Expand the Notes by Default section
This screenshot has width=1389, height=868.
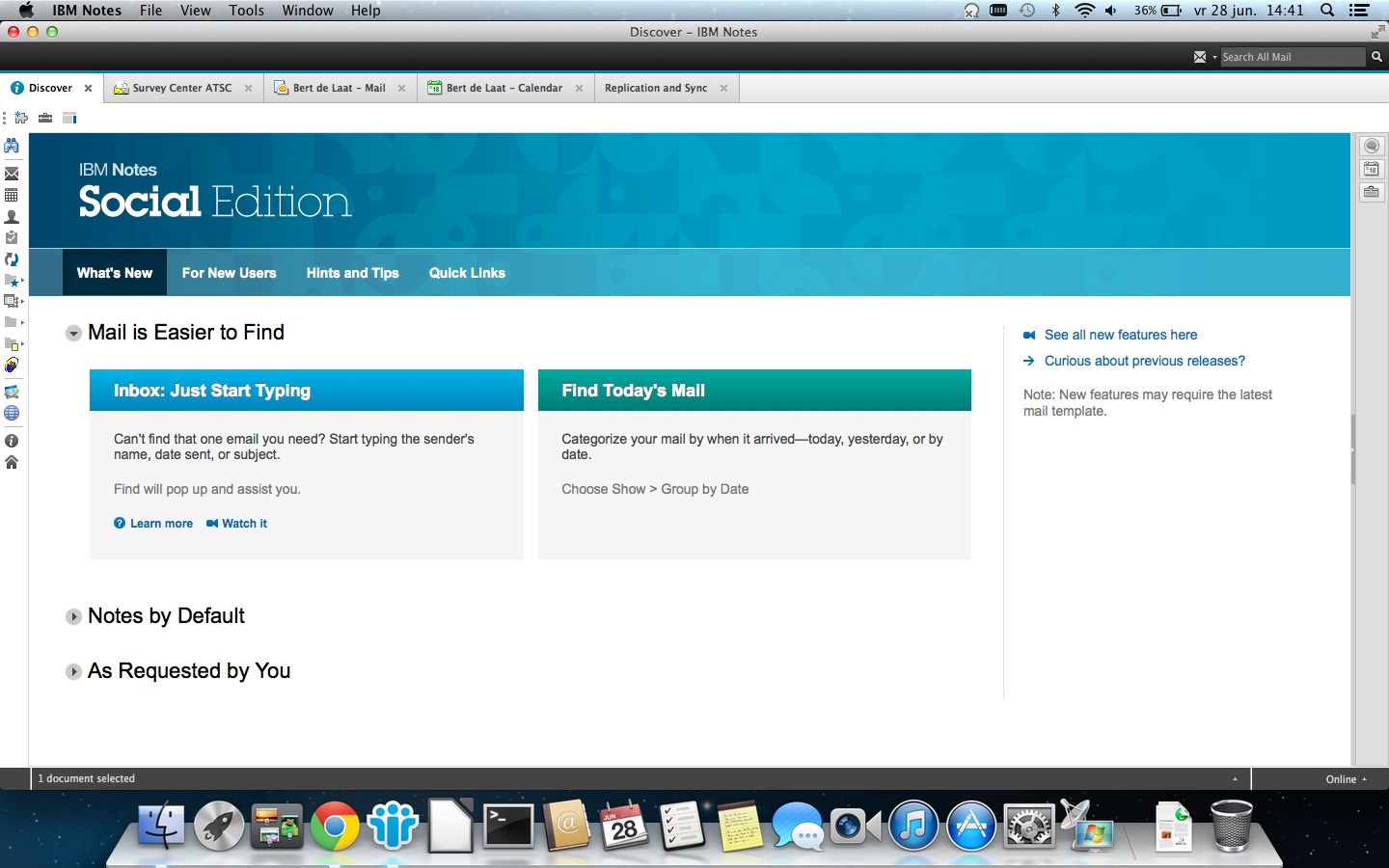point(73,617)
